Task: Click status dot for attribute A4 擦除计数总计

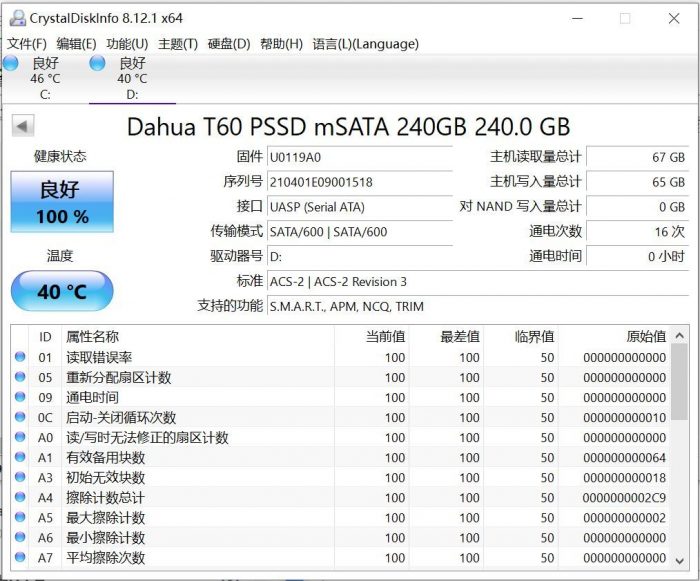Action: 21,497
